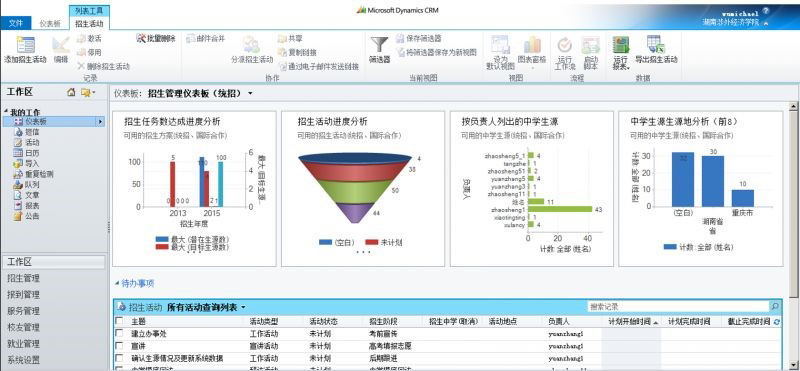Switch to the 仪表板 ribbon tab
This screenshot has width=800, height=371.
click(51, 23)
